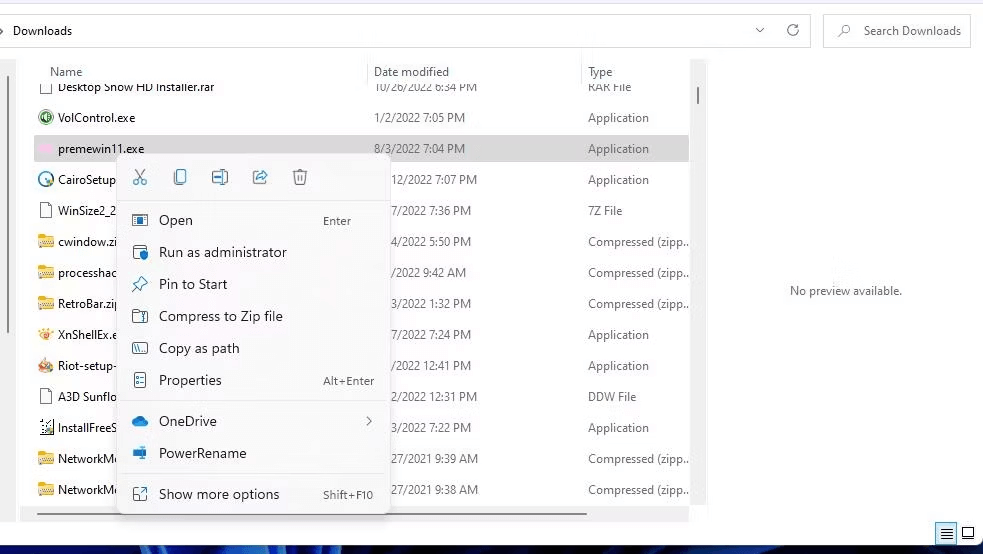The height and width of the screenshot is (554, 983).
Task: Click the Show more options icon
Action: (140, 494)
